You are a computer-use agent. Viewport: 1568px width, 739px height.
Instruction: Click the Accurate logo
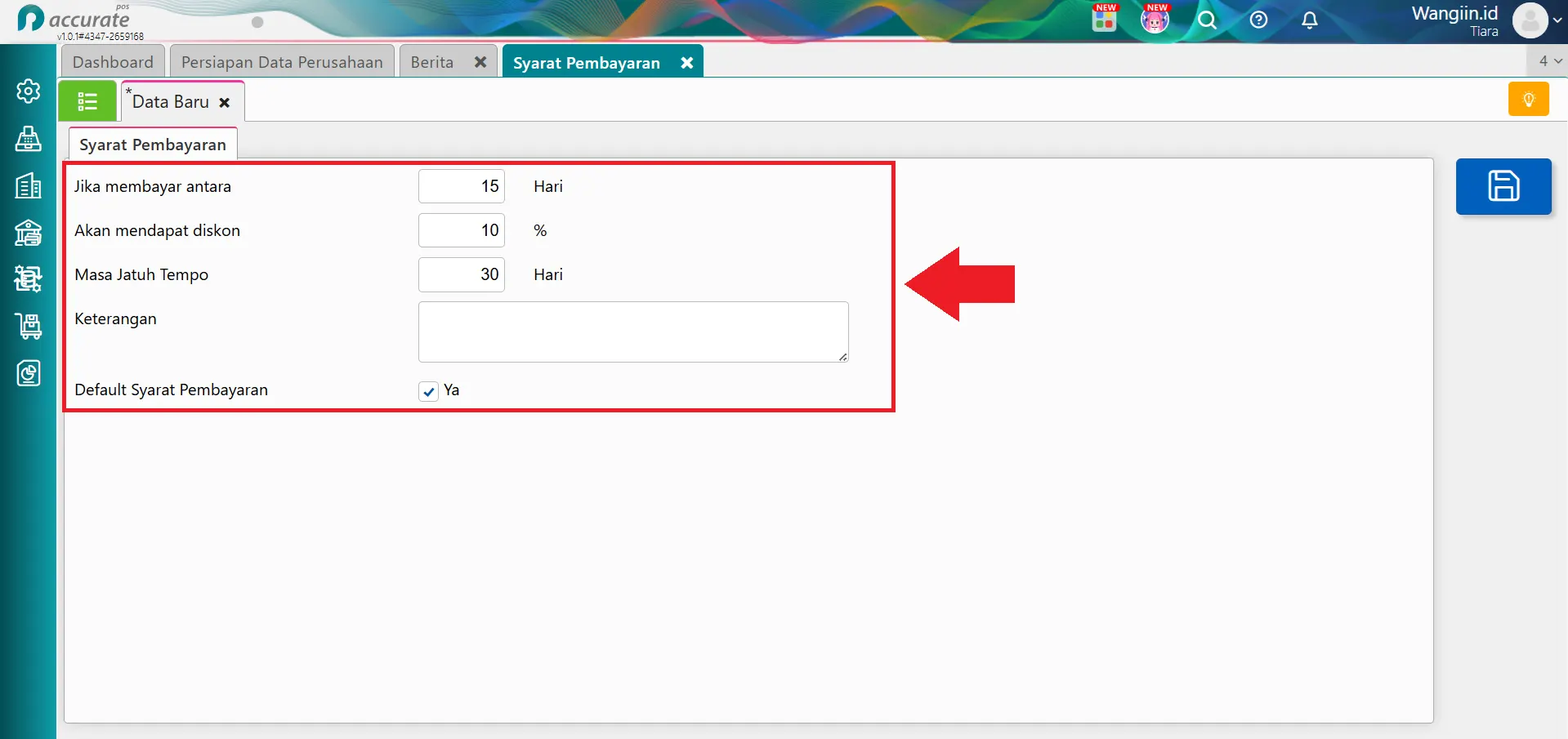point(74,19)
